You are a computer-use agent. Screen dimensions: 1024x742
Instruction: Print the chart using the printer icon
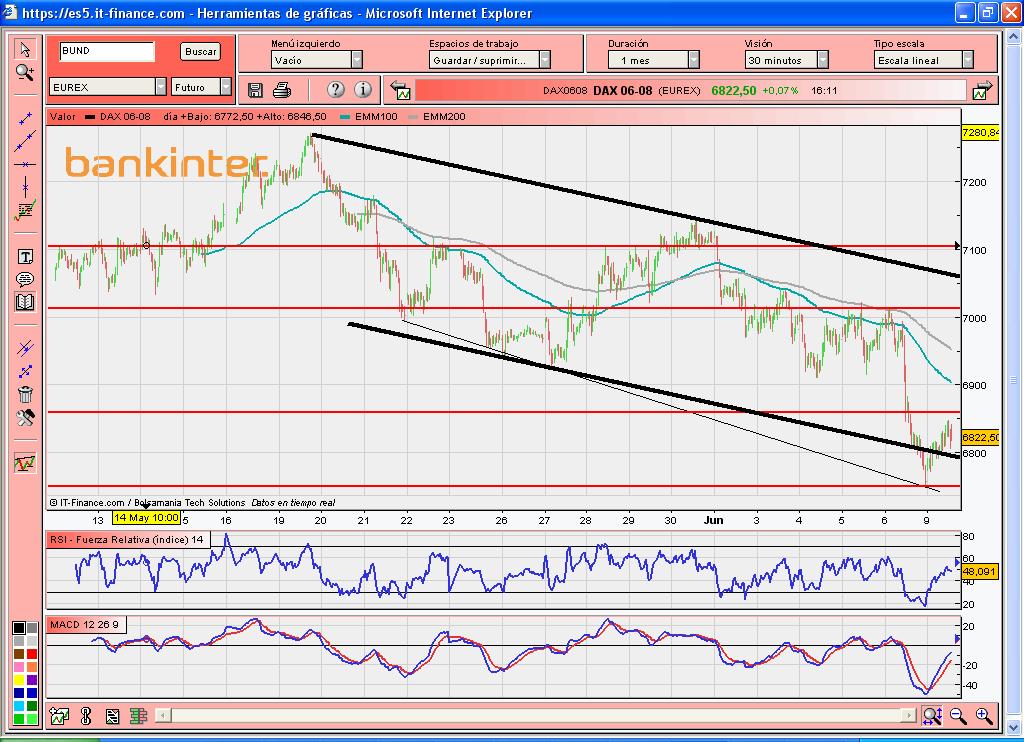click(x=282, y=90)
